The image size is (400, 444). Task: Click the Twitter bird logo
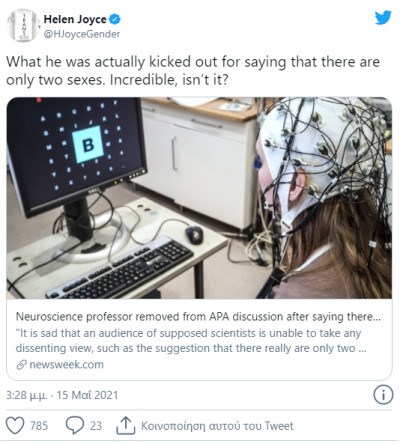383,18
